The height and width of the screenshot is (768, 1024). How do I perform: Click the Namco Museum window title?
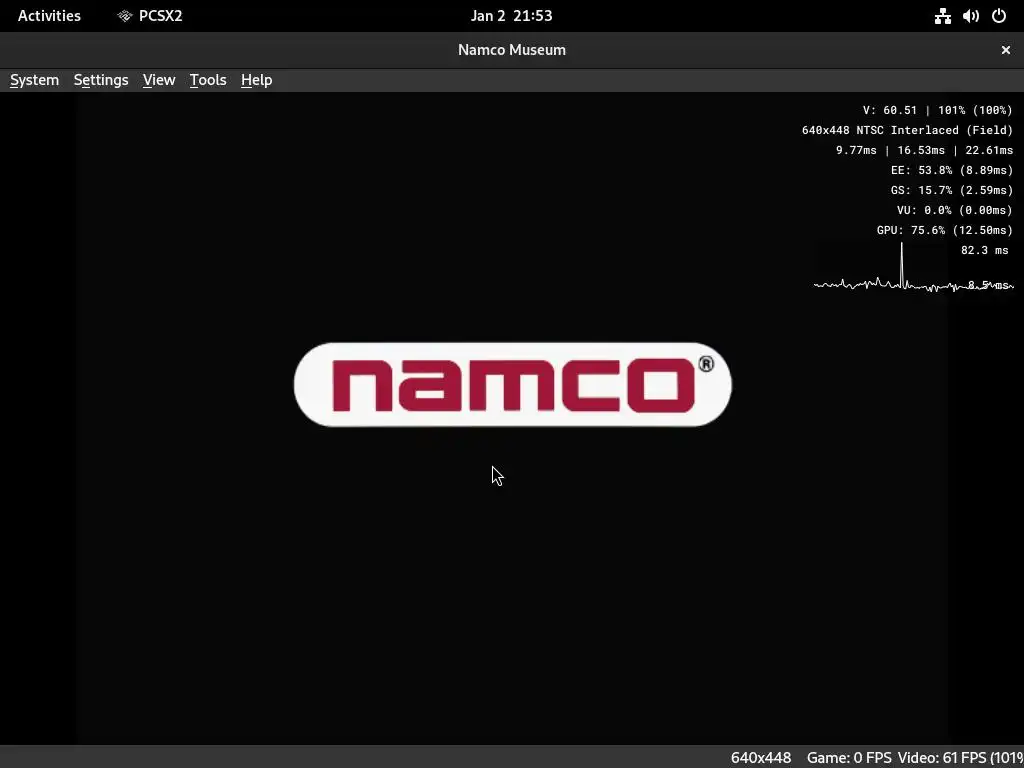[x=512, y=50]
